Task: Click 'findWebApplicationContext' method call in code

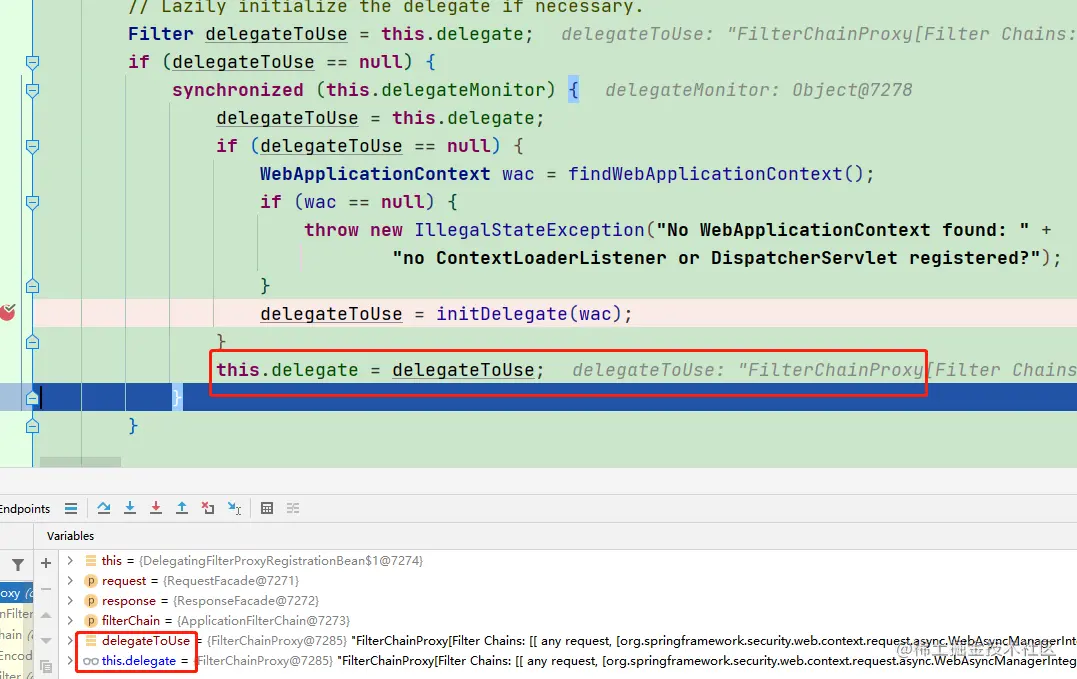Action: [705, 174]
